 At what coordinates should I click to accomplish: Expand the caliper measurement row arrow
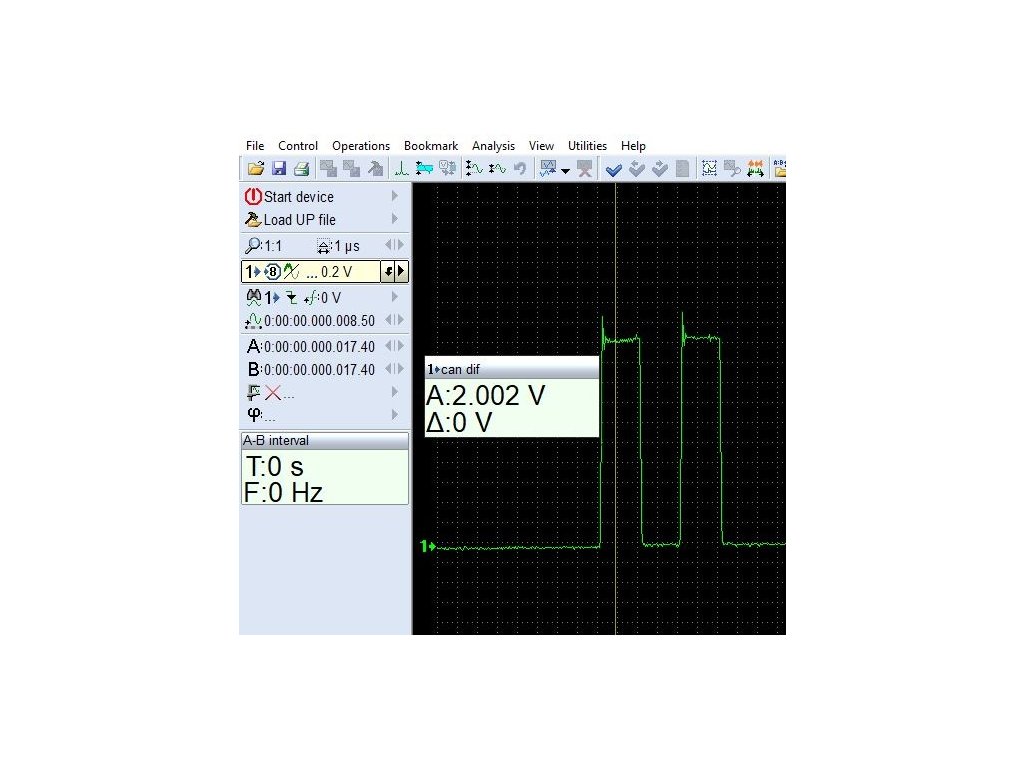[394, 391]
